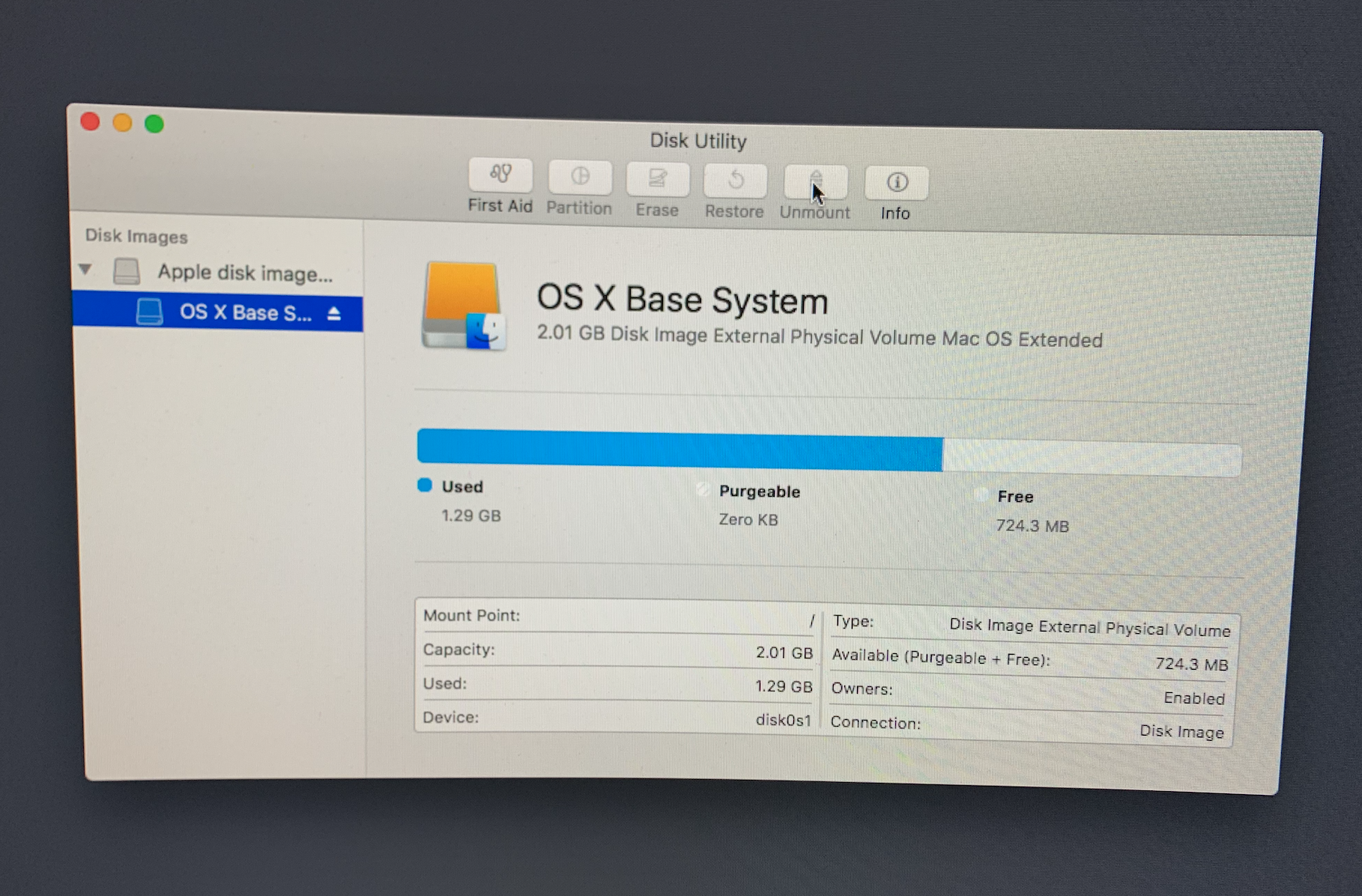Click the OS X Base System sidebar drive icon
The height and width of the screenshot is (896, 1362).
tap(149, 311)
